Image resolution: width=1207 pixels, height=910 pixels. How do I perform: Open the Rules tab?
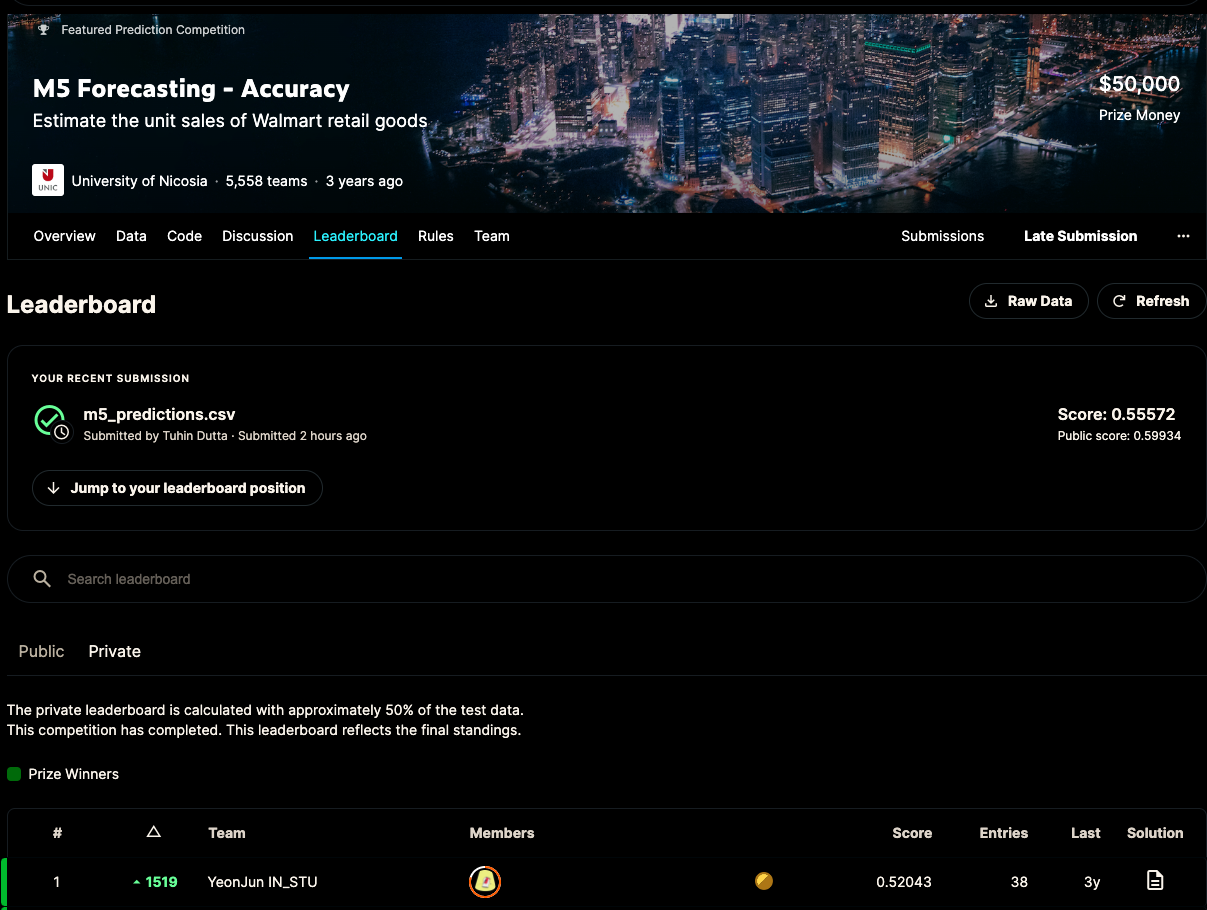point(436,236)
